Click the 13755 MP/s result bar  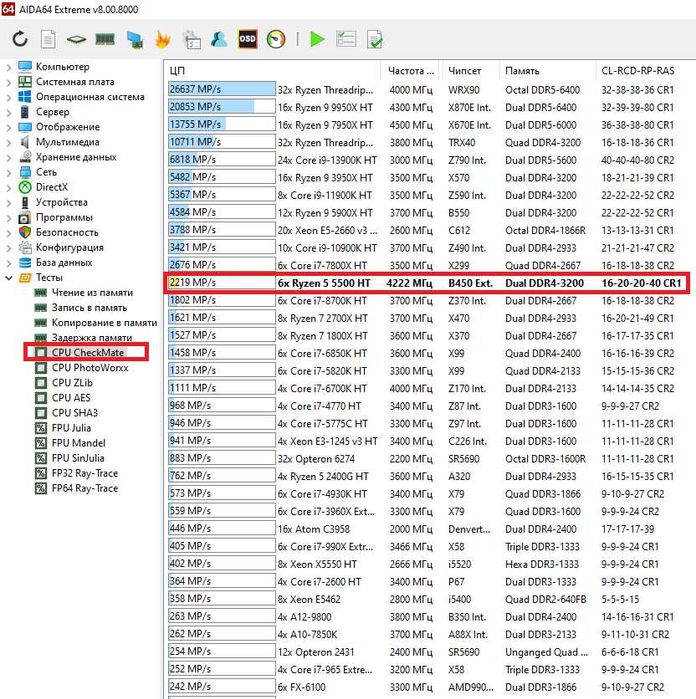[x=222, y=124]
